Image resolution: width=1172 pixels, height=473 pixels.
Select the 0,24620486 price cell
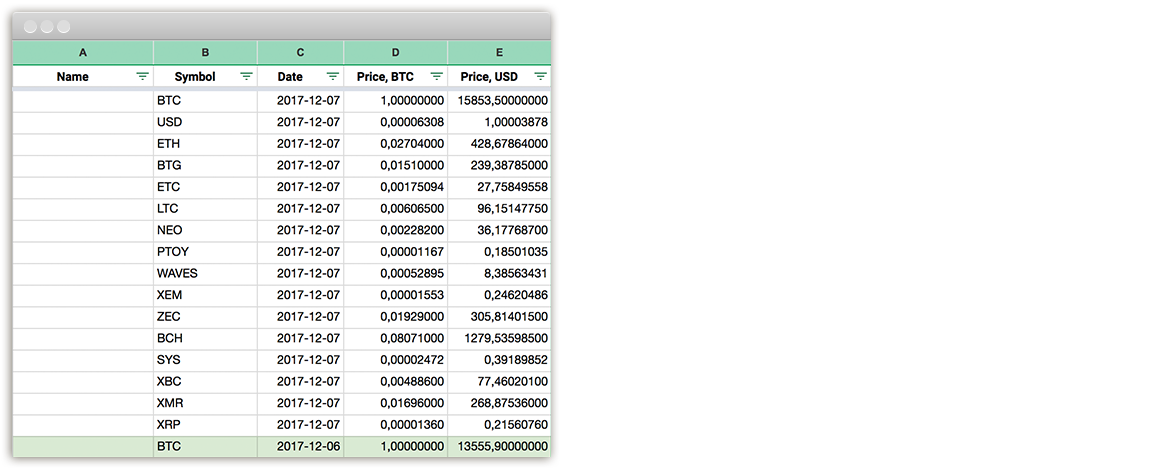pos(499,295)
